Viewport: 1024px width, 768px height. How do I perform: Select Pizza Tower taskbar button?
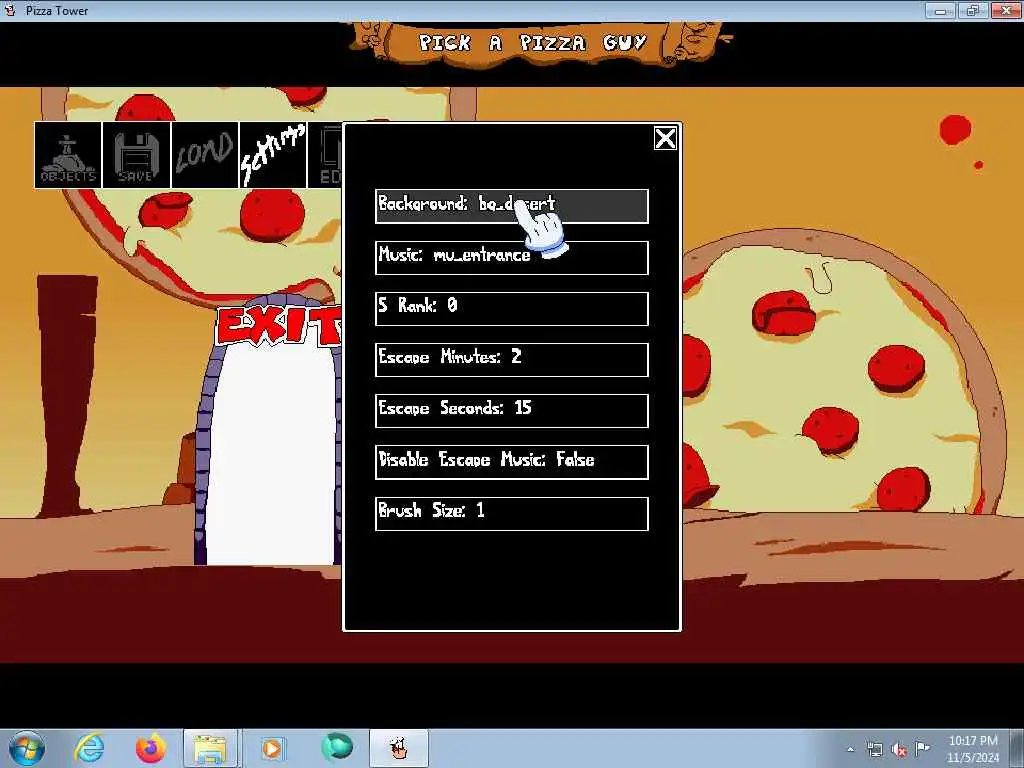click(x=399, y=748)
